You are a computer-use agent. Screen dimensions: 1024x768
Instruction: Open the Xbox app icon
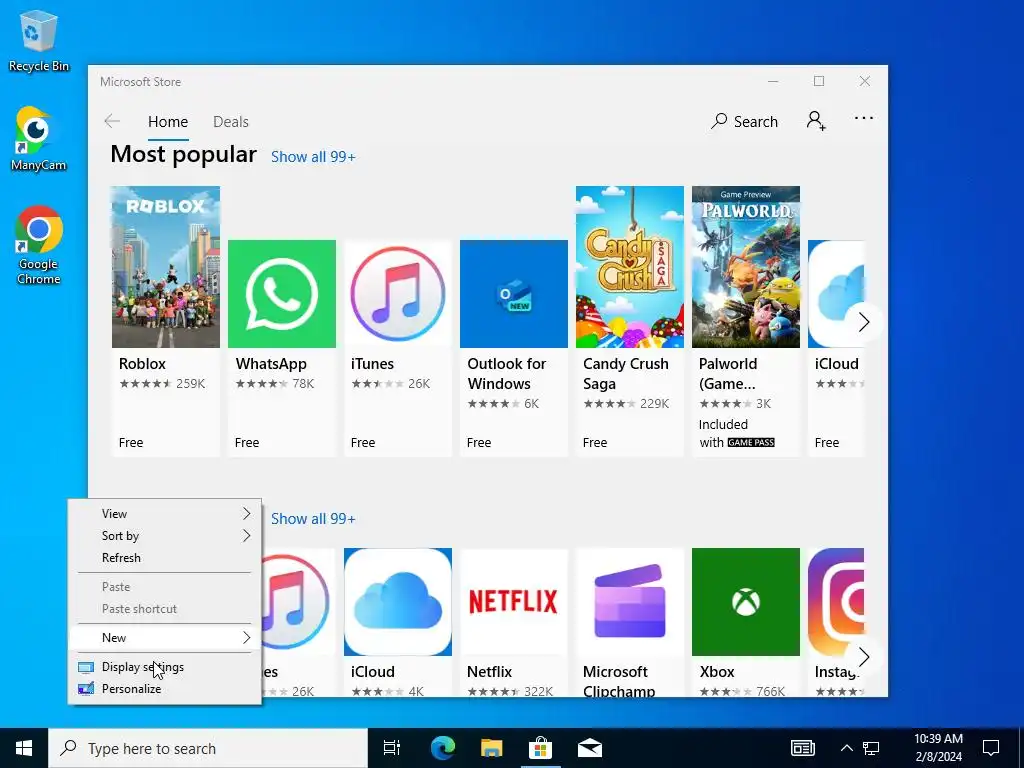pos(746,601)
